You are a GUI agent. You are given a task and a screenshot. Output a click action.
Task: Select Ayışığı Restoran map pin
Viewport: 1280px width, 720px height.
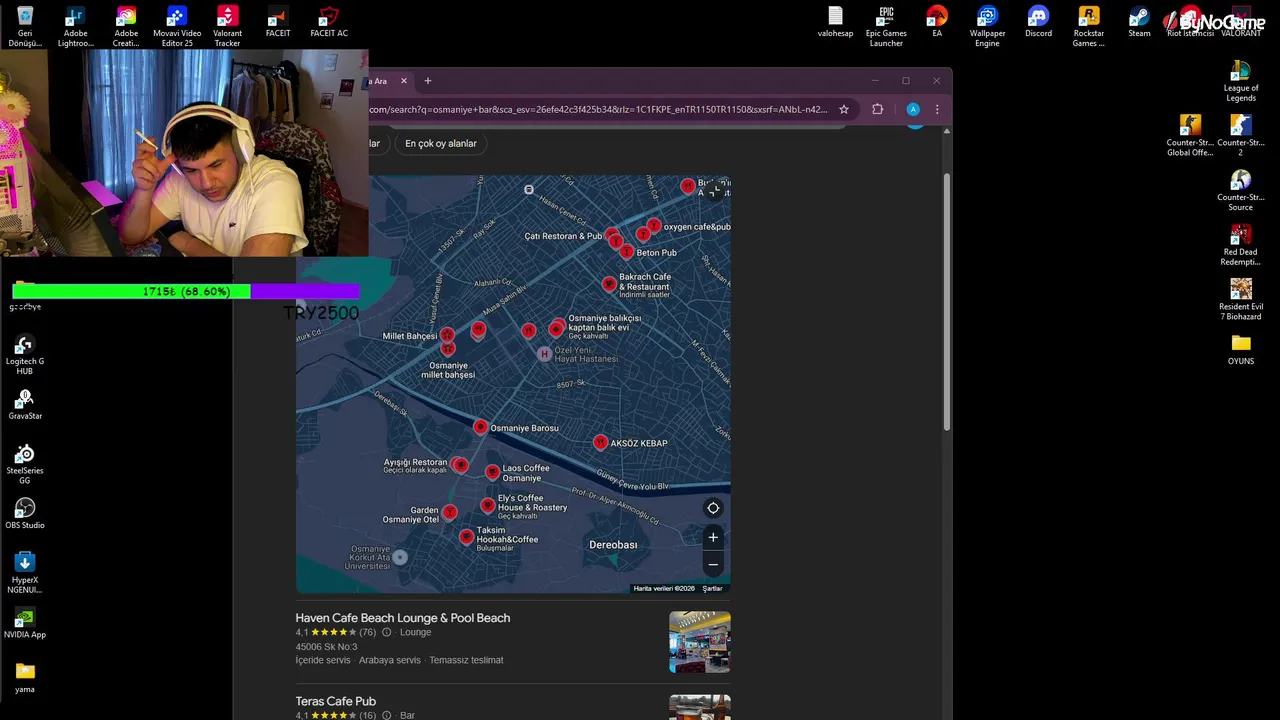coord(459,464)
